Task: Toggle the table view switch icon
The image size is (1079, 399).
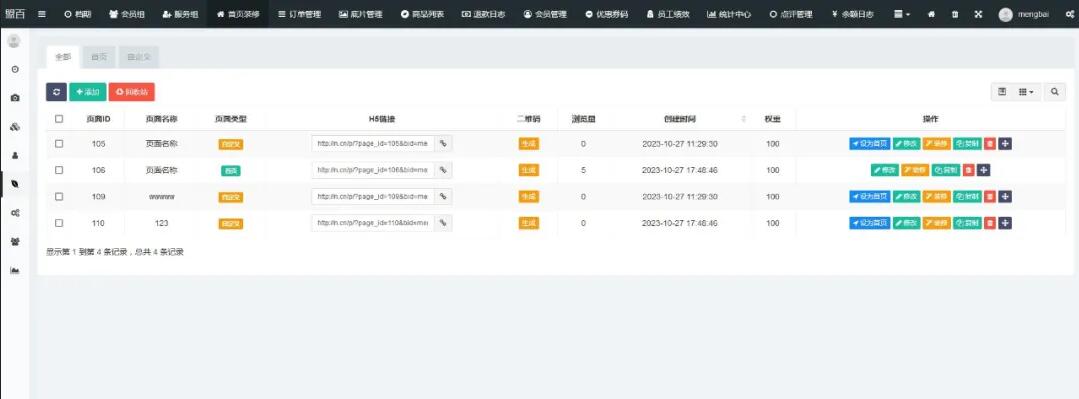Action: tap(1002, 92)
